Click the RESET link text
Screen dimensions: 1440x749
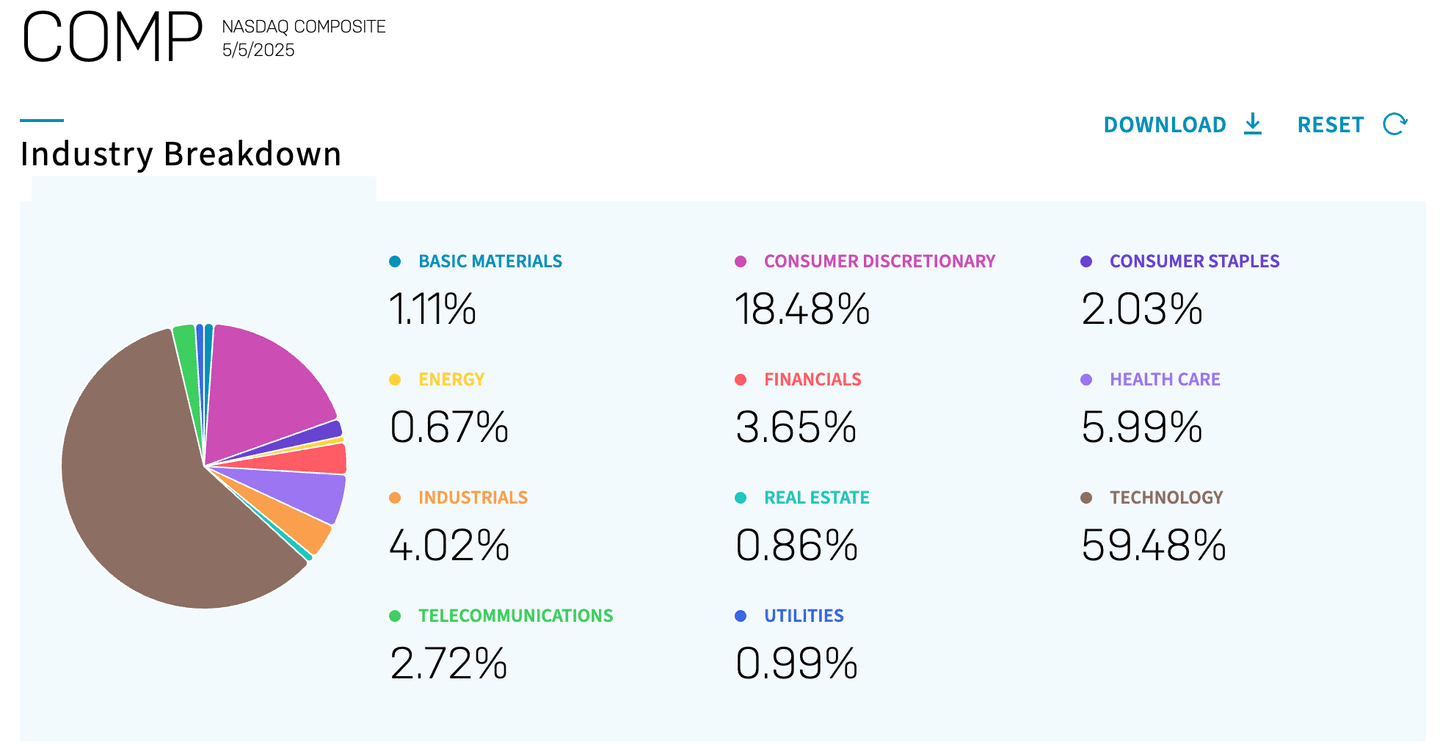click(1330, 125)
